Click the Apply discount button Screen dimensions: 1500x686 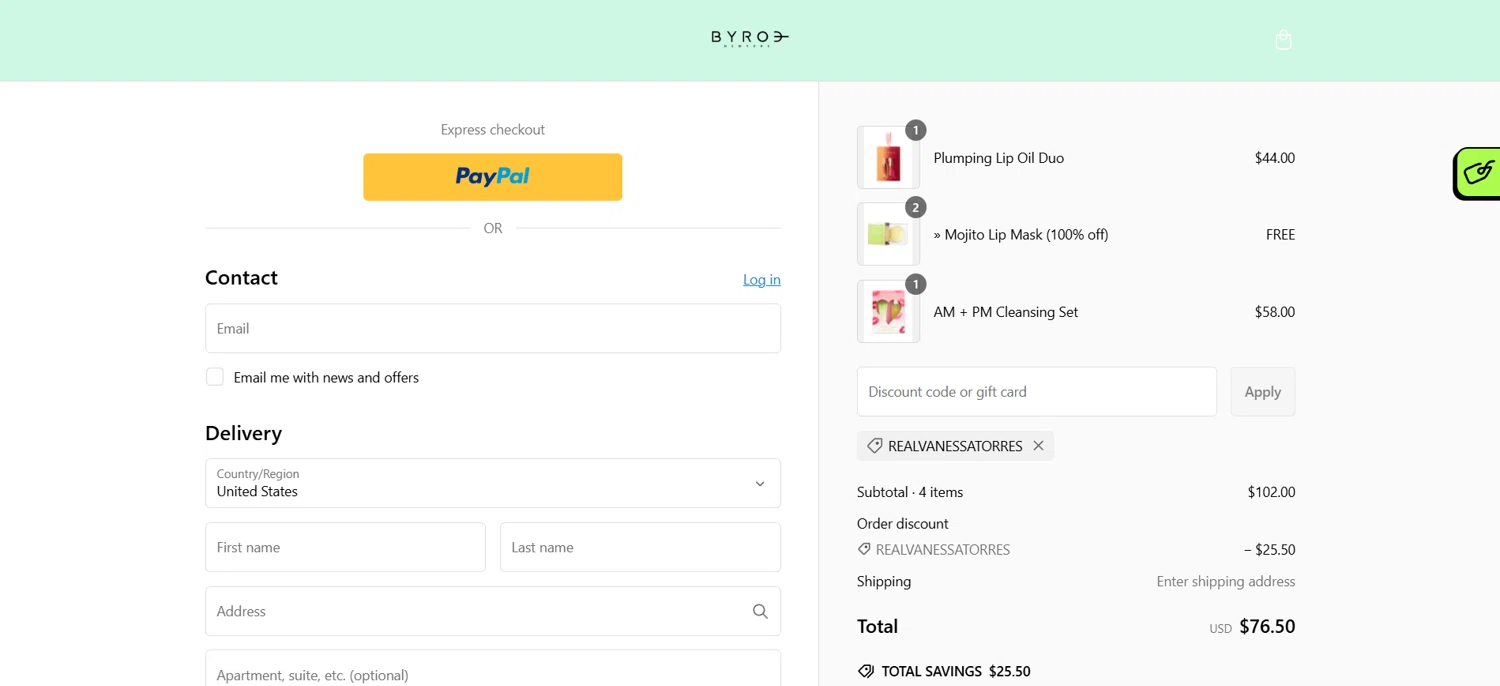point(1263,392)
